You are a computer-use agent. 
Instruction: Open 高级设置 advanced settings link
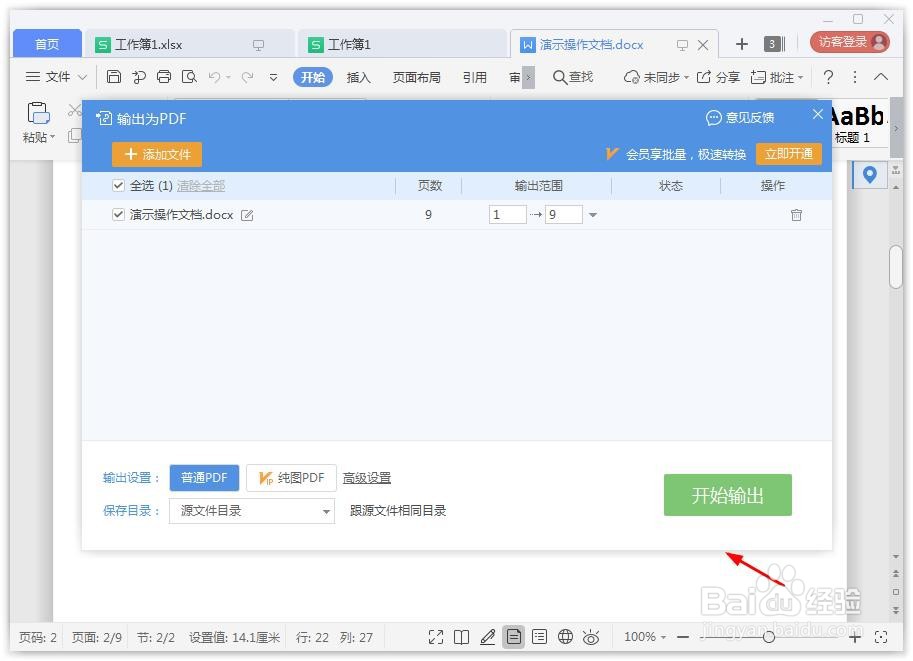pos(368,477)
